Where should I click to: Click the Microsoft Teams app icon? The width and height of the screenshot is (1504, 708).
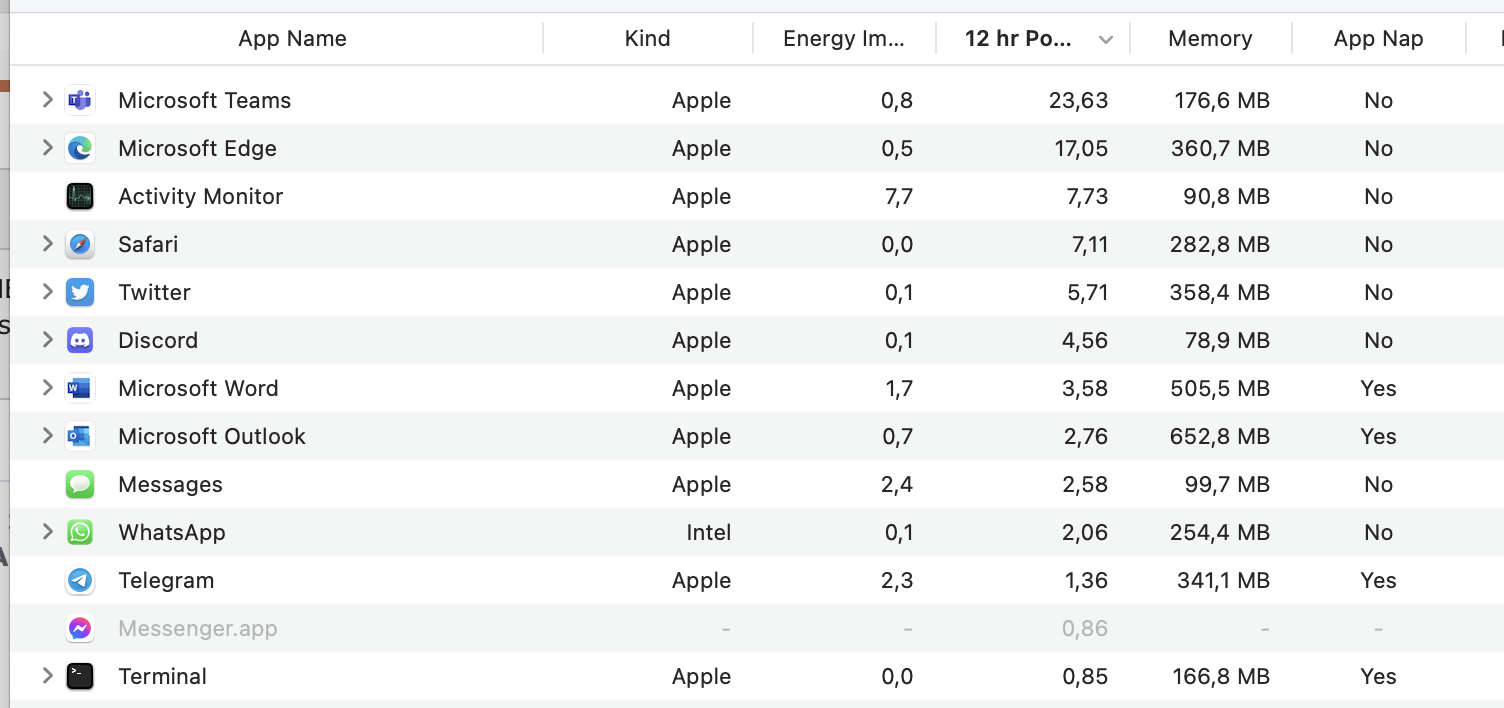80,100
